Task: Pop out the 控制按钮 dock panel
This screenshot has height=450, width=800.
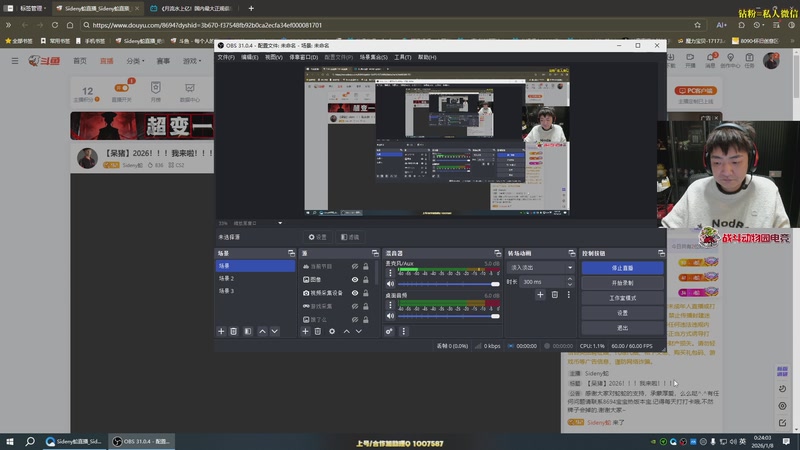Action: pyautogui.click(x=661, y=253)
